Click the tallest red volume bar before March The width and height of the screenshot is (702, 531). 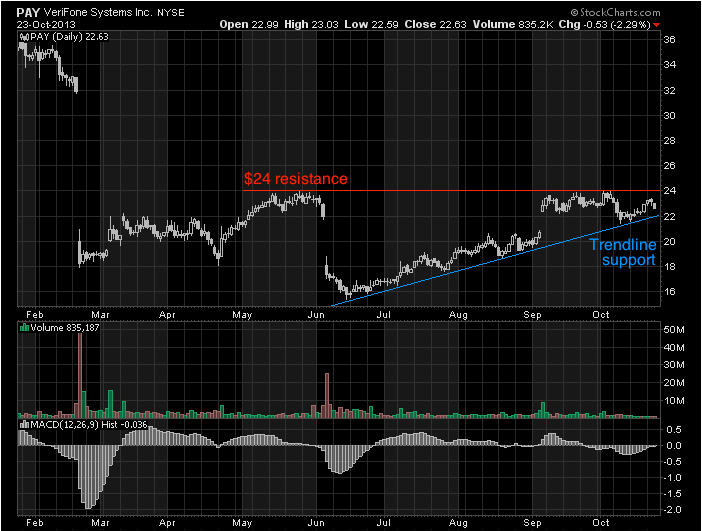pyautogui.click(x=80, y=375)
